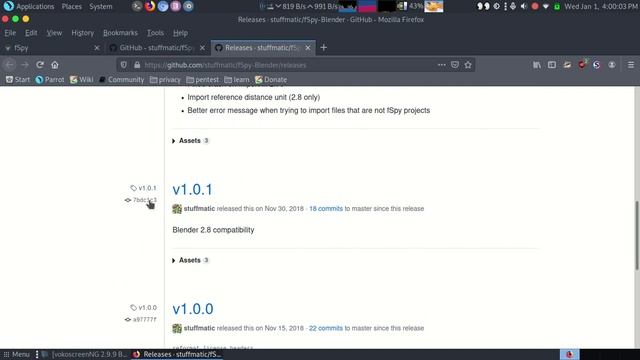Click the red recording indicator in tray

coord(535,6)
